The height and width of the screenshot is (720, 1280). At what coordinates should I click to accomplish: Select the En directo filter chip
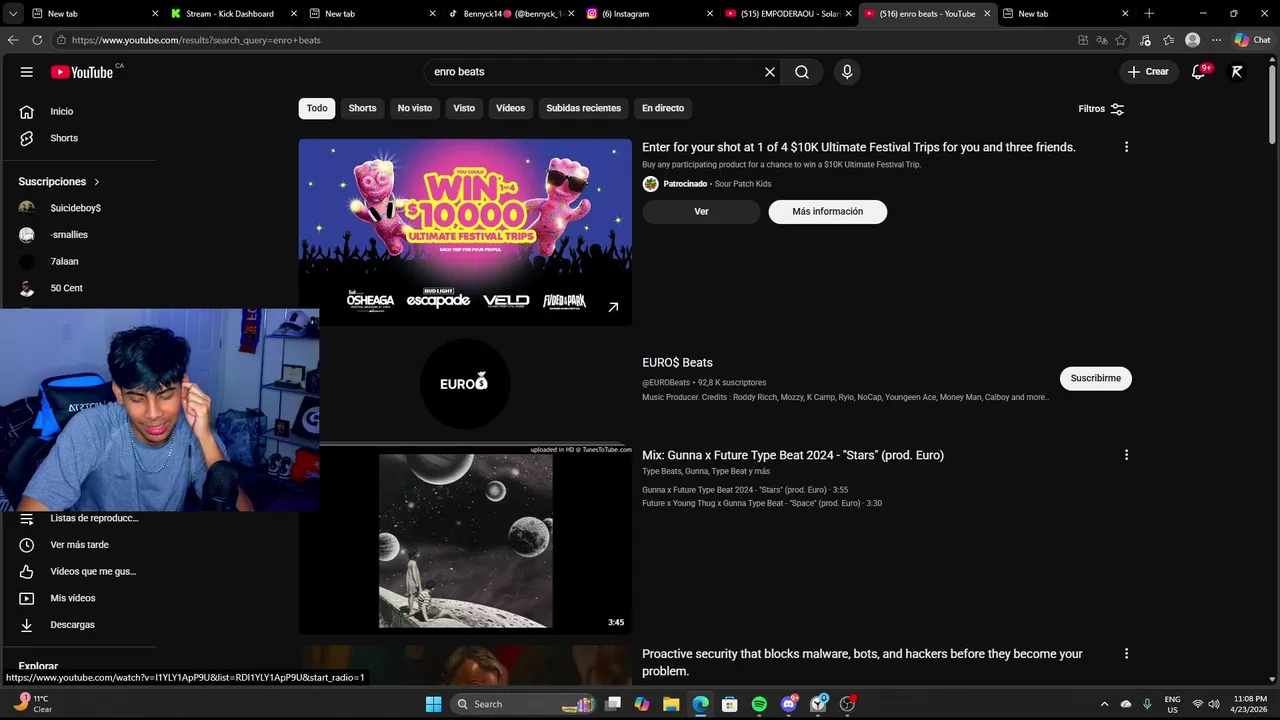tap(663, 108)
